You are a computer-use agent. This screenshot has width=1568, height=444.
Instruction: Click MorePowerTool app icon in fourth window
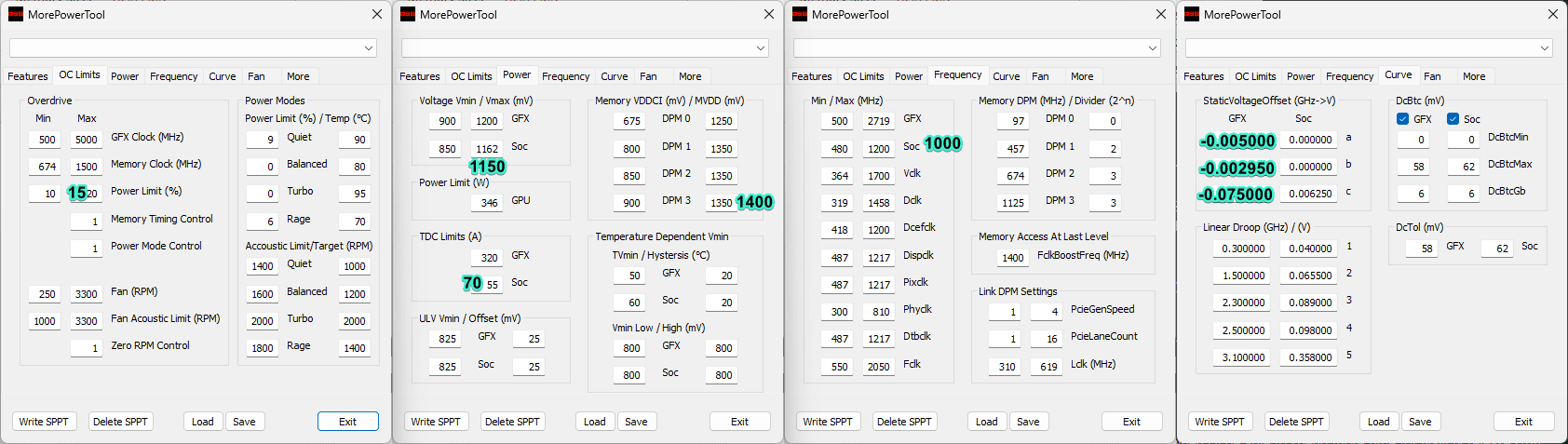1192,14
